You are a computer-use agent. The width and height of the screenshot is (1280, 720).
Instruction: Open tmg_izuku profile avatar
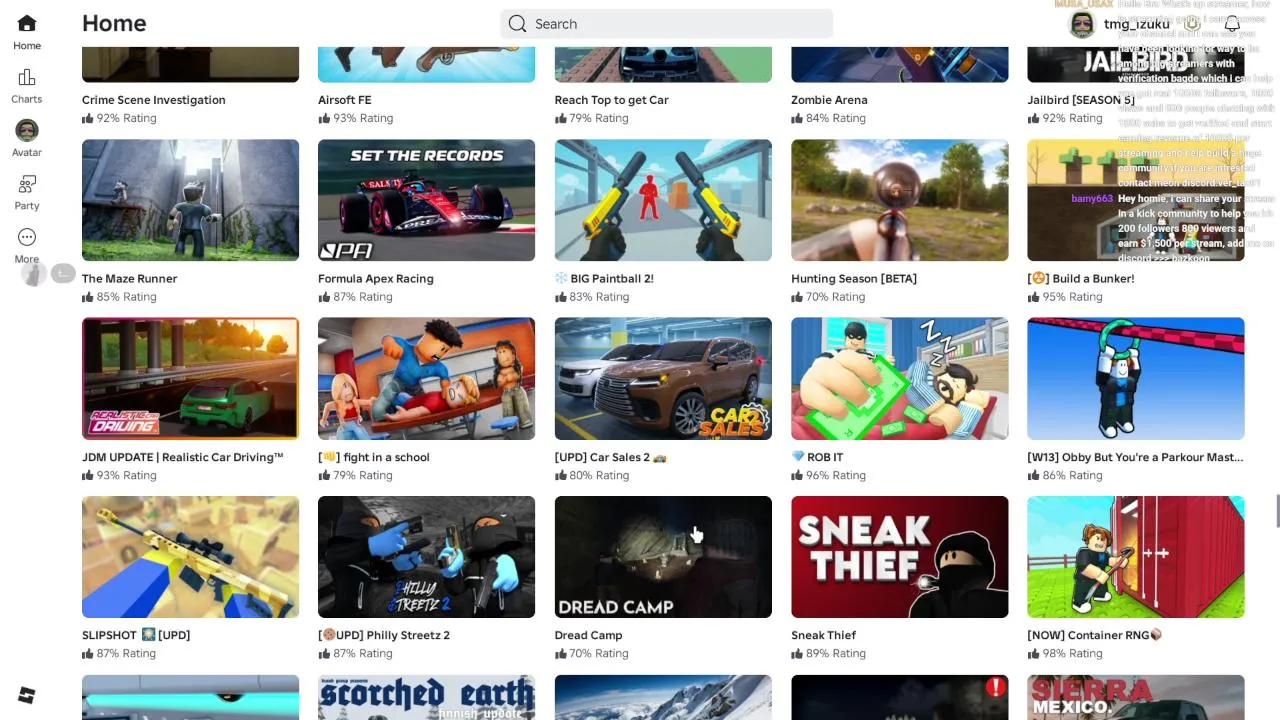coord(1081,24)
